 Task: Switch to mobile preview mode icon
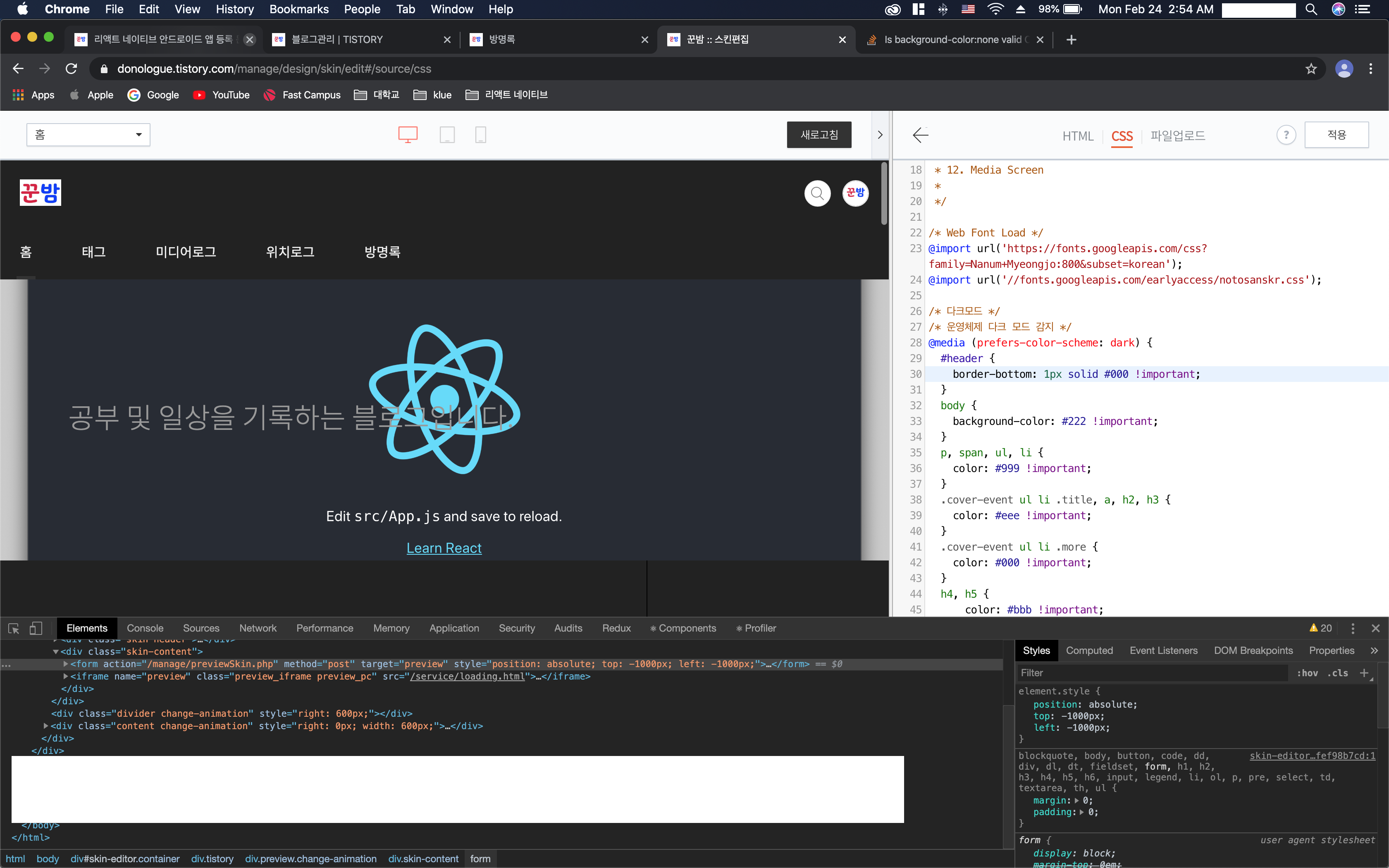480,134
